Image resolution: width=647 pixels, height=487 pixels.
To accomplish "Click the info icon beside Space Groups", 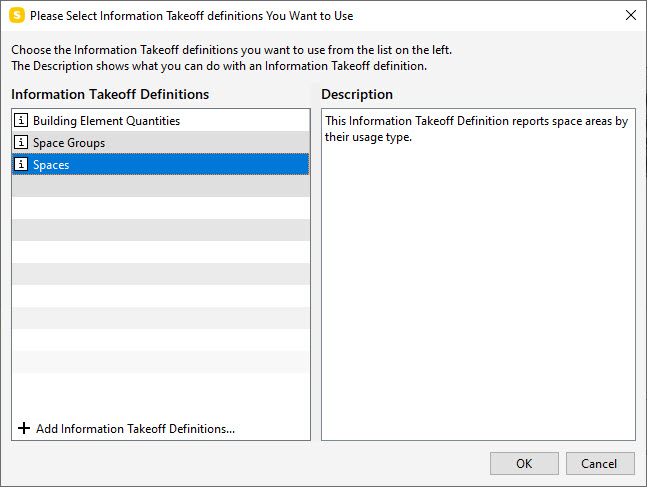I will (21, 142).
